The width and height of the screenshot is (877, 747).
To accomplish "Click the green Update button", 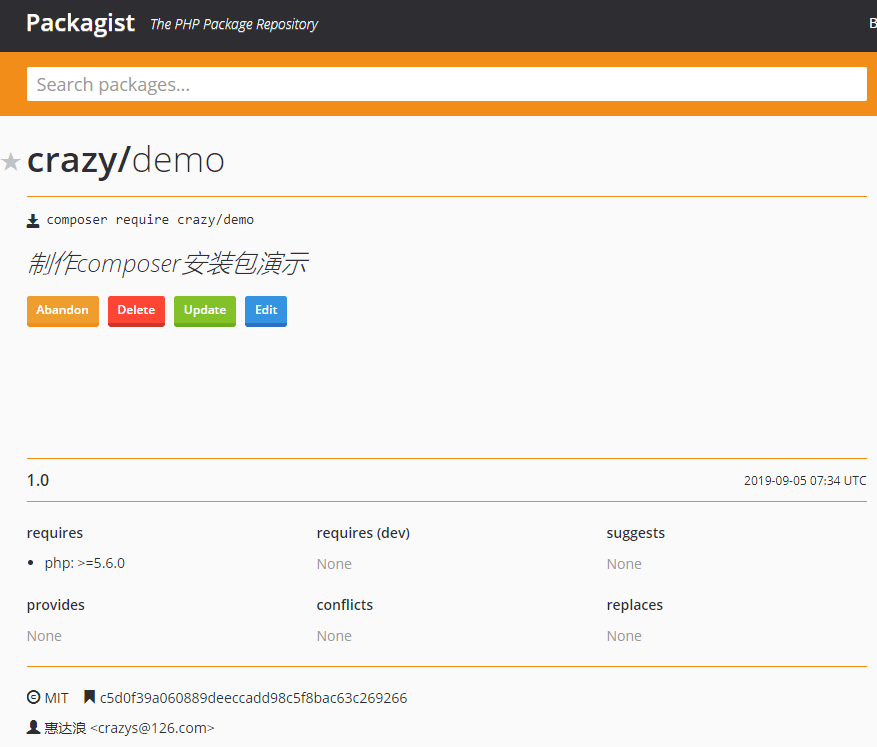I will [x=205, y=310].
